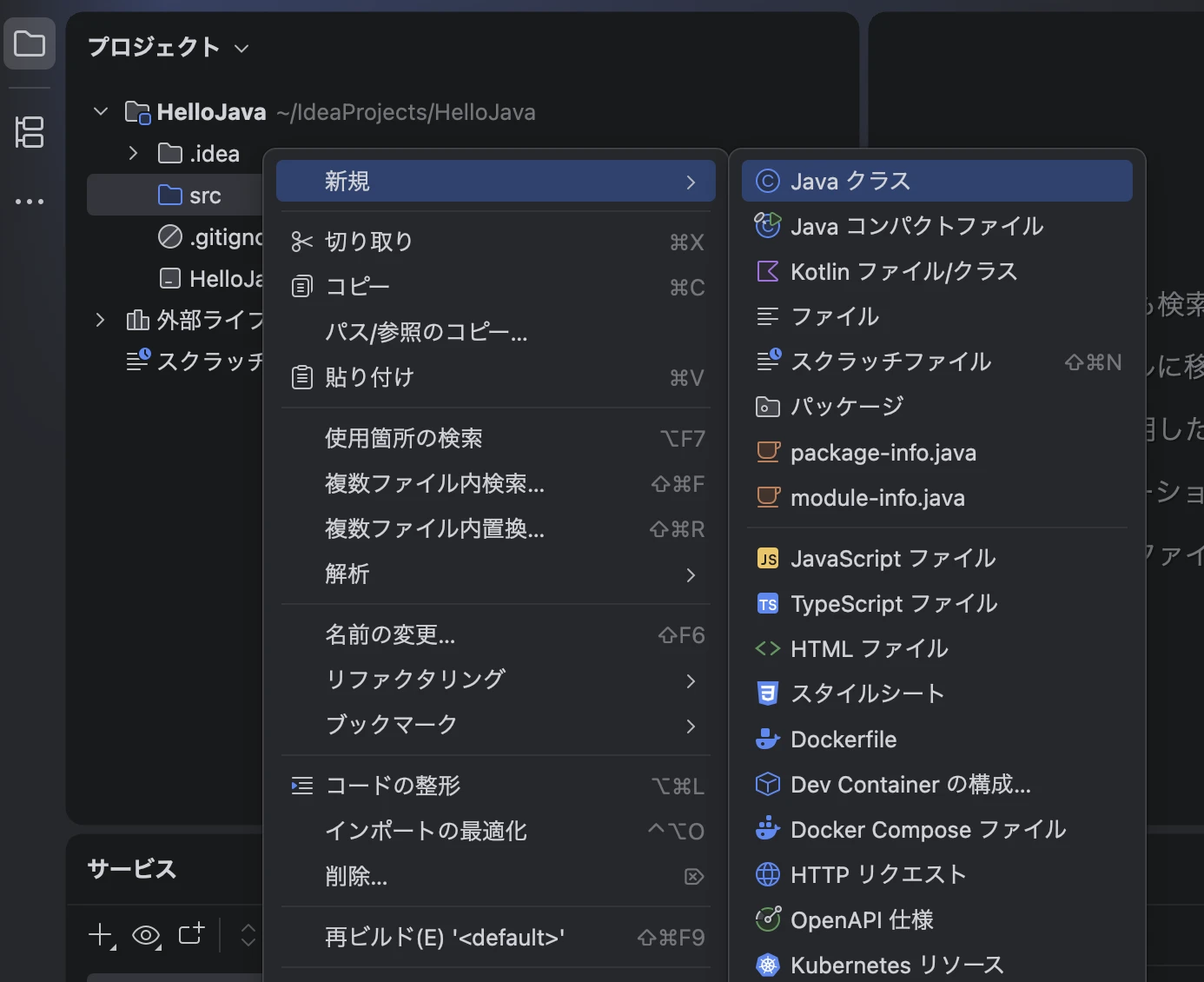
Task: Open the Project tool window folder icon
Action: (x=30, y=43)
